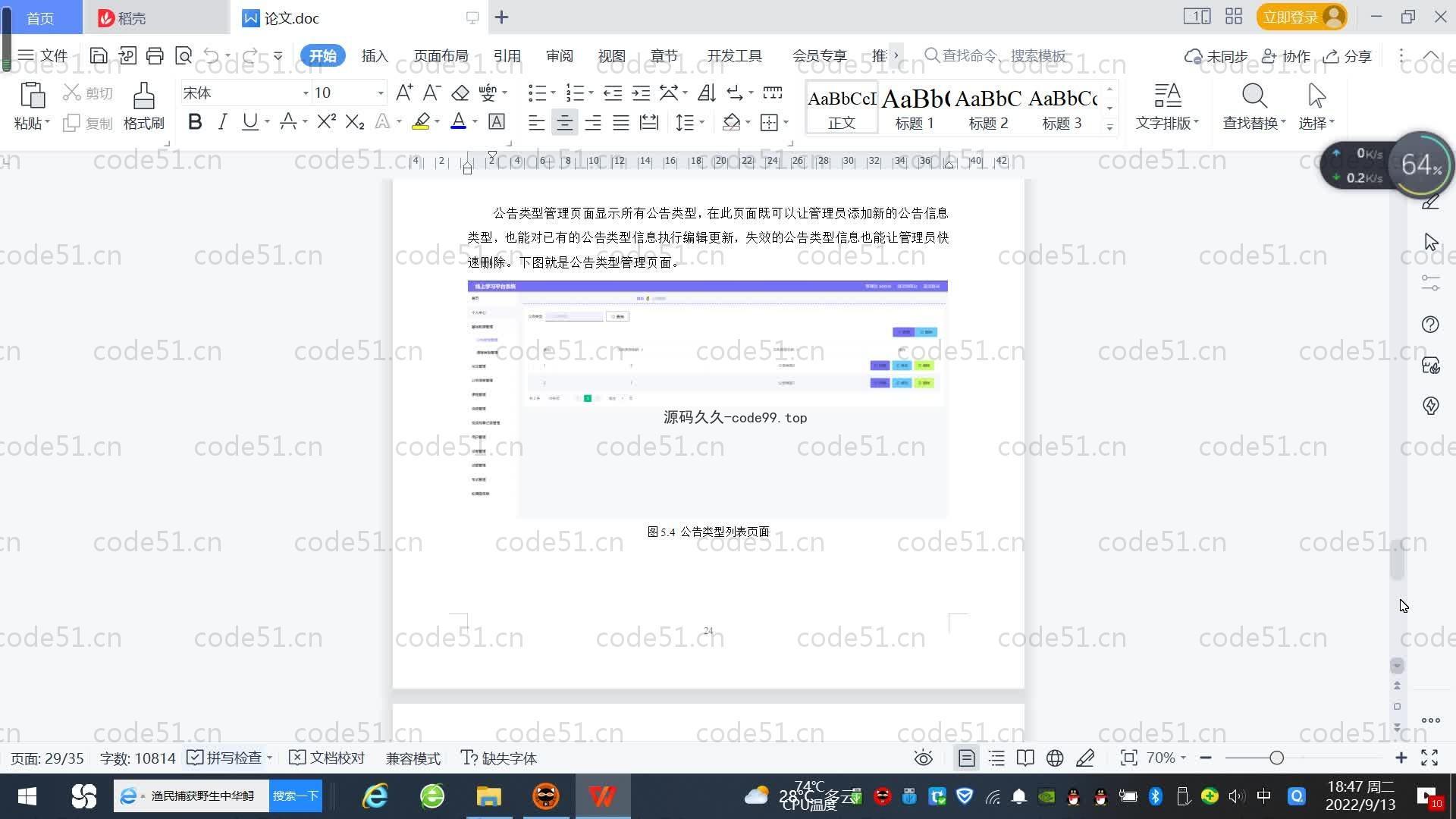Switch to 页面布局 ribbon tab
Viewport: 1456px width, 819px height.
[441, 55]
